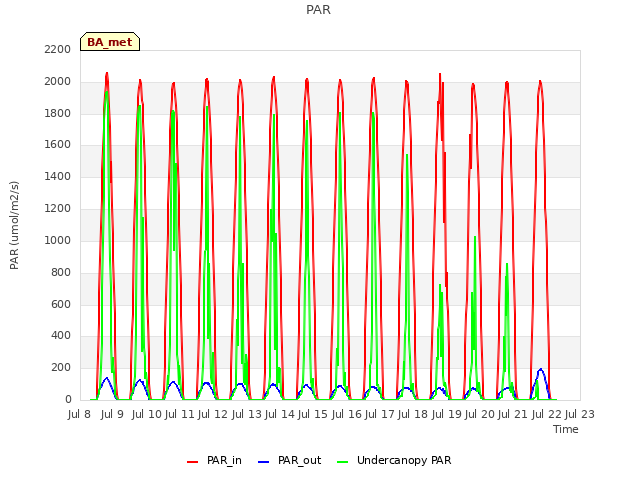Click the Jul 20 x-axis tick label
This screenshot has width=640, height=480.
coord(480,414)
